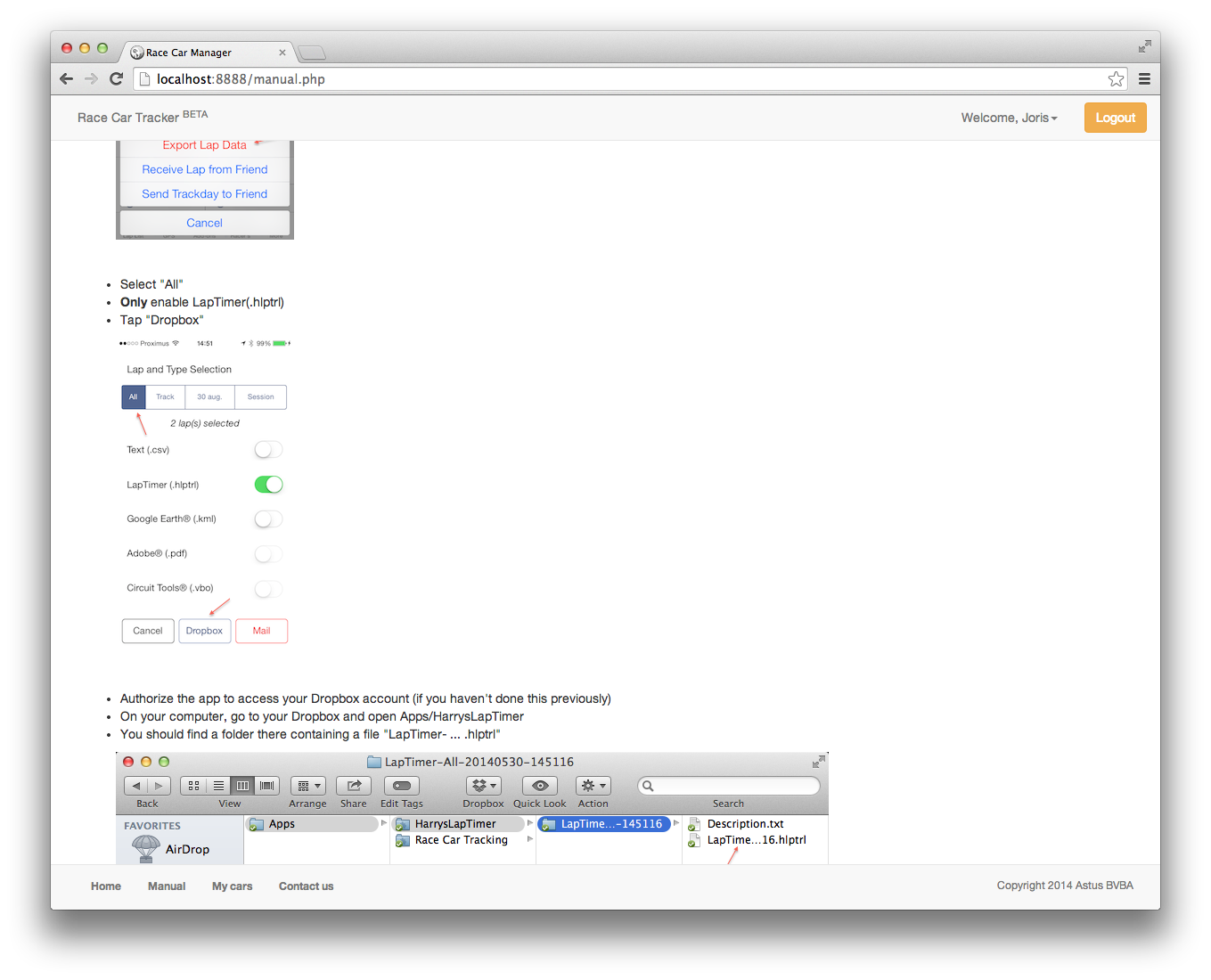Click the orange Logout button
This screenshot has width=1211, height=980.
(x=1115, y=118)
